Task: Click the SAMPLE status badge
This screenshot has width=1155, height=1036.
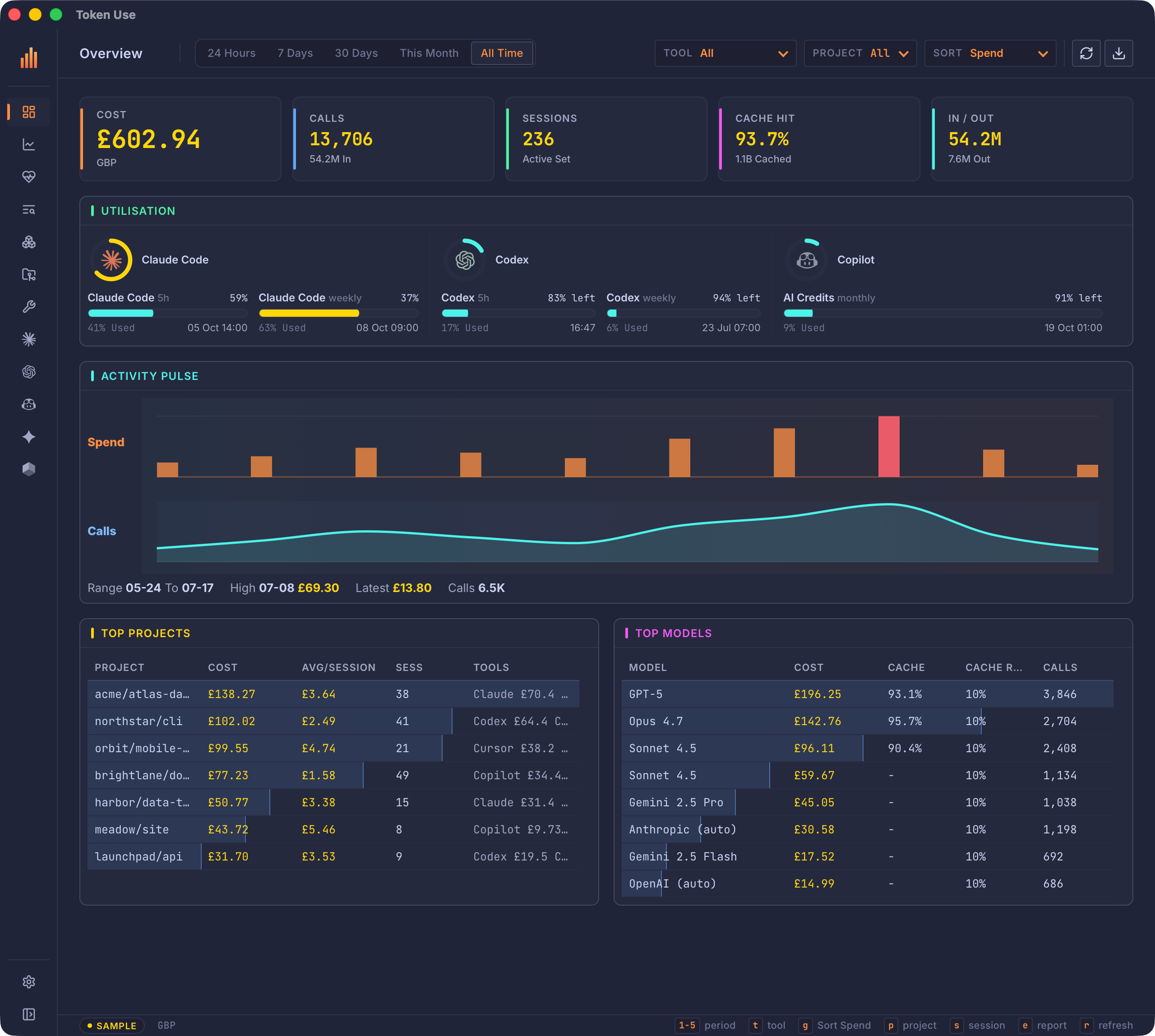Action: tap(111, 1025)
